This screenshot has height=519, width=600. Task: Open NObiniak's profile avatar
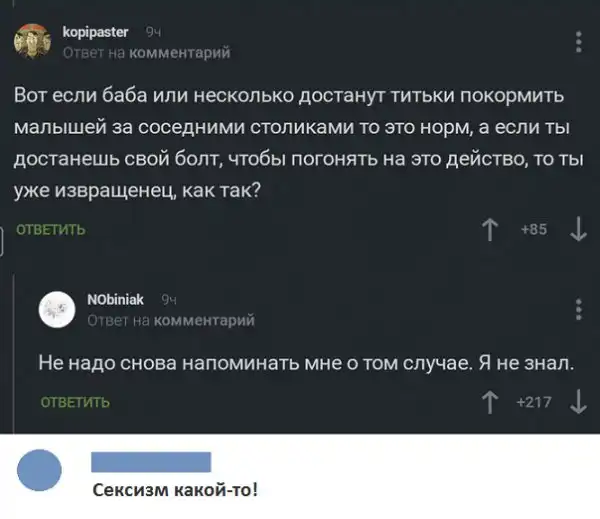[57, 308]
